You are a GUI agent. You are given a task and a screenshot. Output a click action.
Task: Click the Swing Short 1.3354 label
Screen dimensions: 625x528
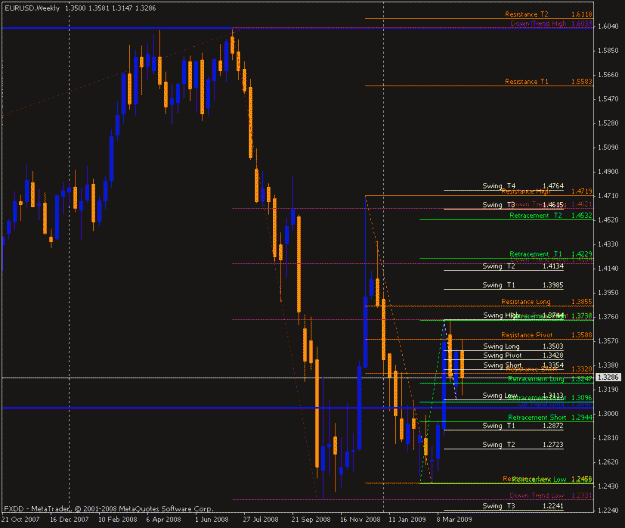524,365
